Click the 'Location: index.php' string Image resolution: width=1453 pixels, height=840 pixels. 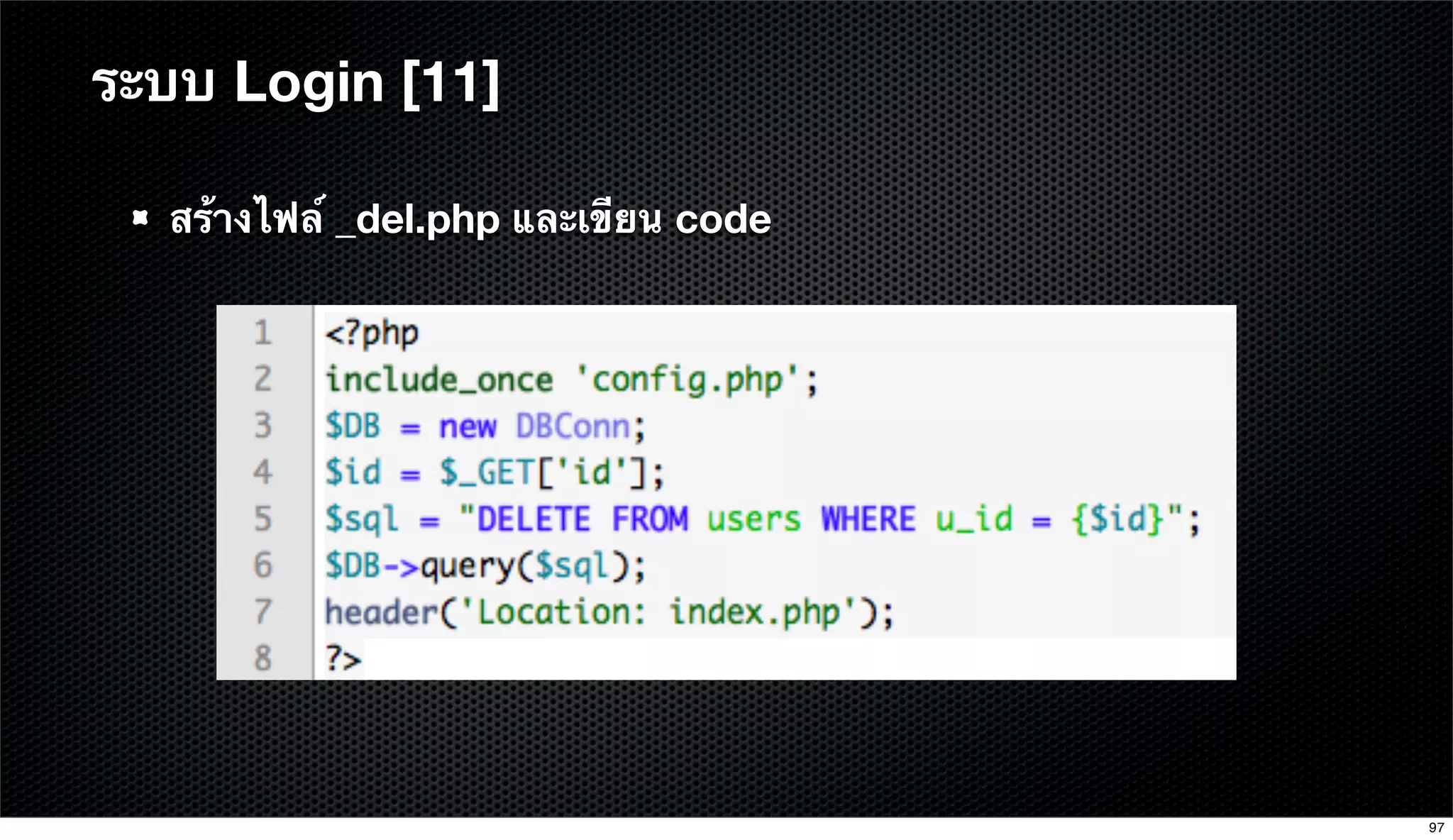click(660, 612)
